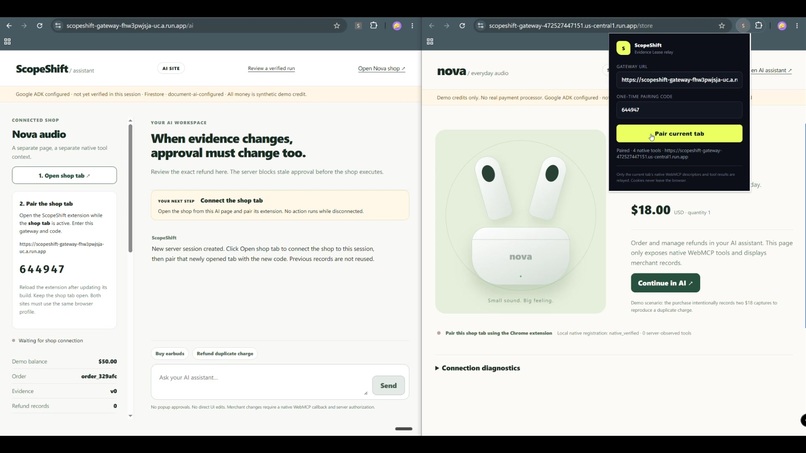
Task: Reload the left browser page
Action: pyautogui.click(x=39, y=25)
